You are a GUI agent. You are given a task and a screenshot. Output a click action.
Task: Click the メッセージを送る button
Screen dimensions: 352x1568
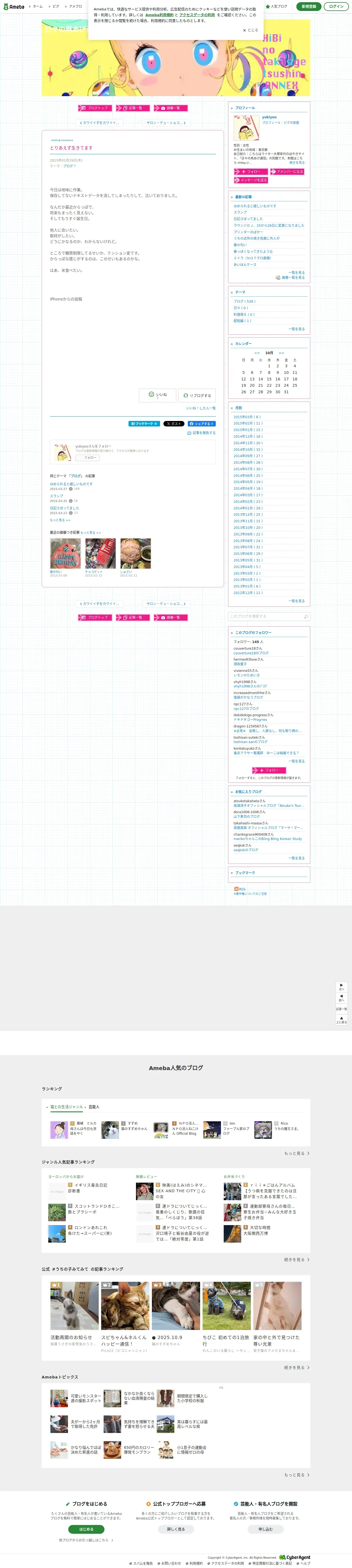pos(250,180)
